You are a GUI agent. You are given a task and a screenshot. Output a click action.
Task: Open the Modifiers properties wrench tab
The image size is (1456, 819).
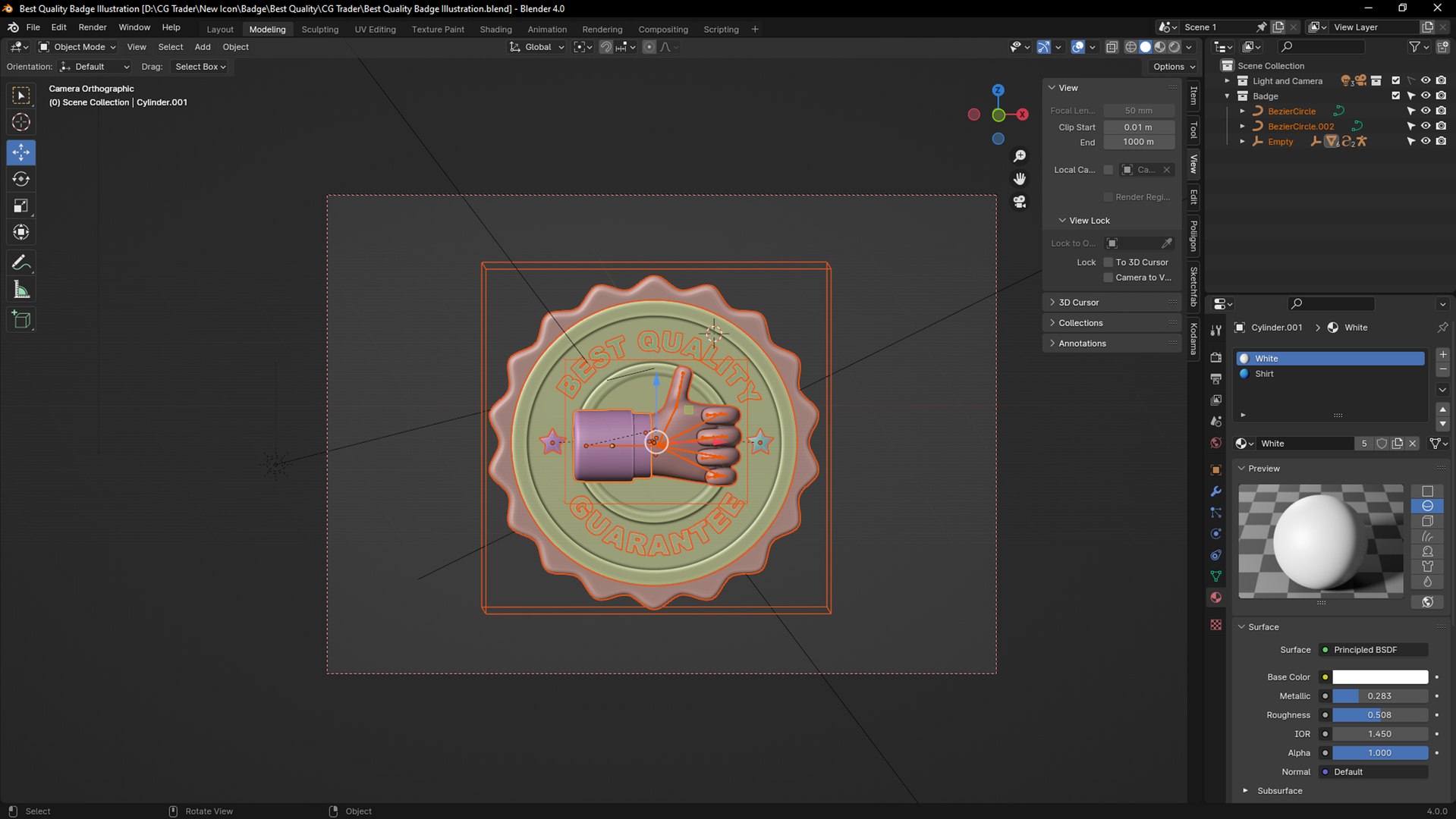point(1216,491)
